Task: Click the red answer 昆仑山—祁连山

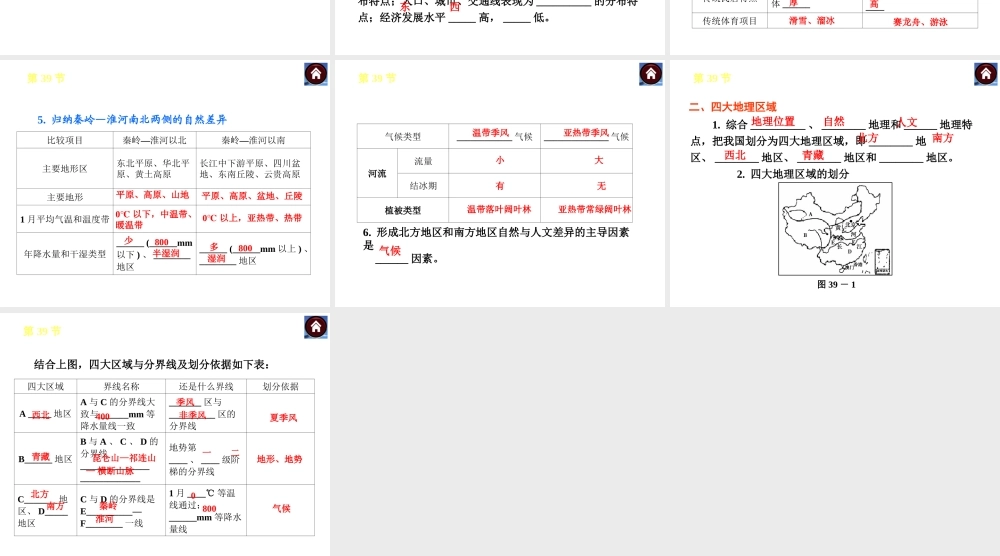Action: [124, 458]
